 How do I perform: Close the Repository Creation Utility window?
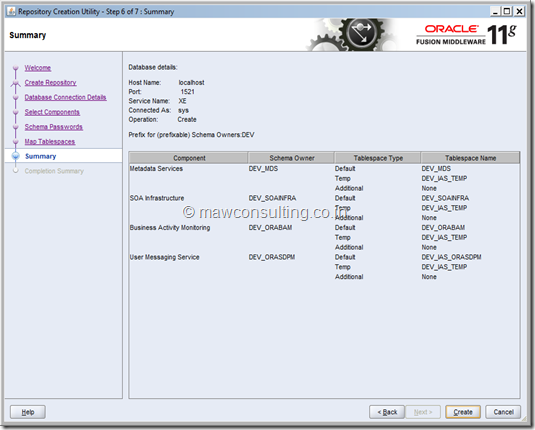519,11
